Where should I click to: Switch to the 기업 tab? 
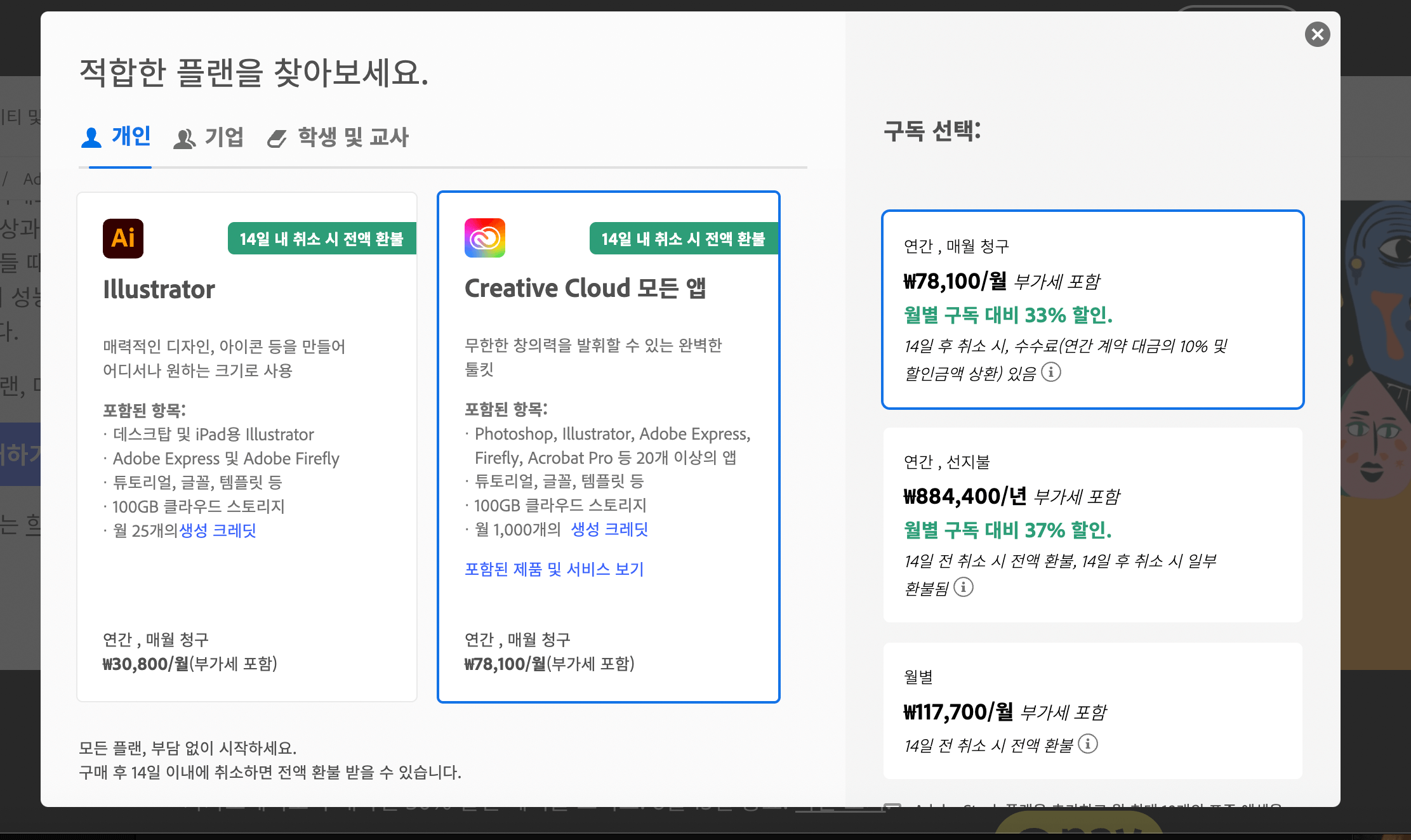pos(223,137)
